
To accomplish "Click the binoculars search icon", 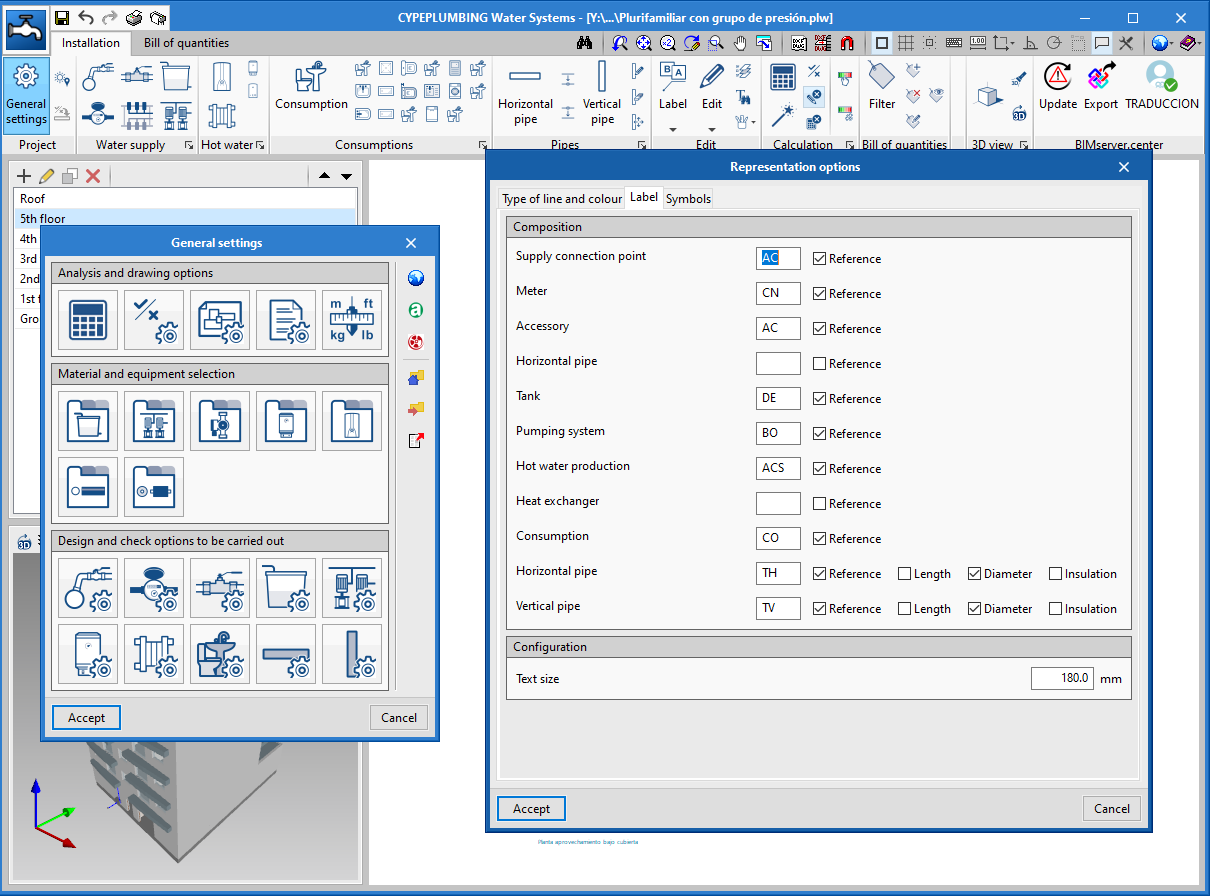I will [x=586, y=43].
